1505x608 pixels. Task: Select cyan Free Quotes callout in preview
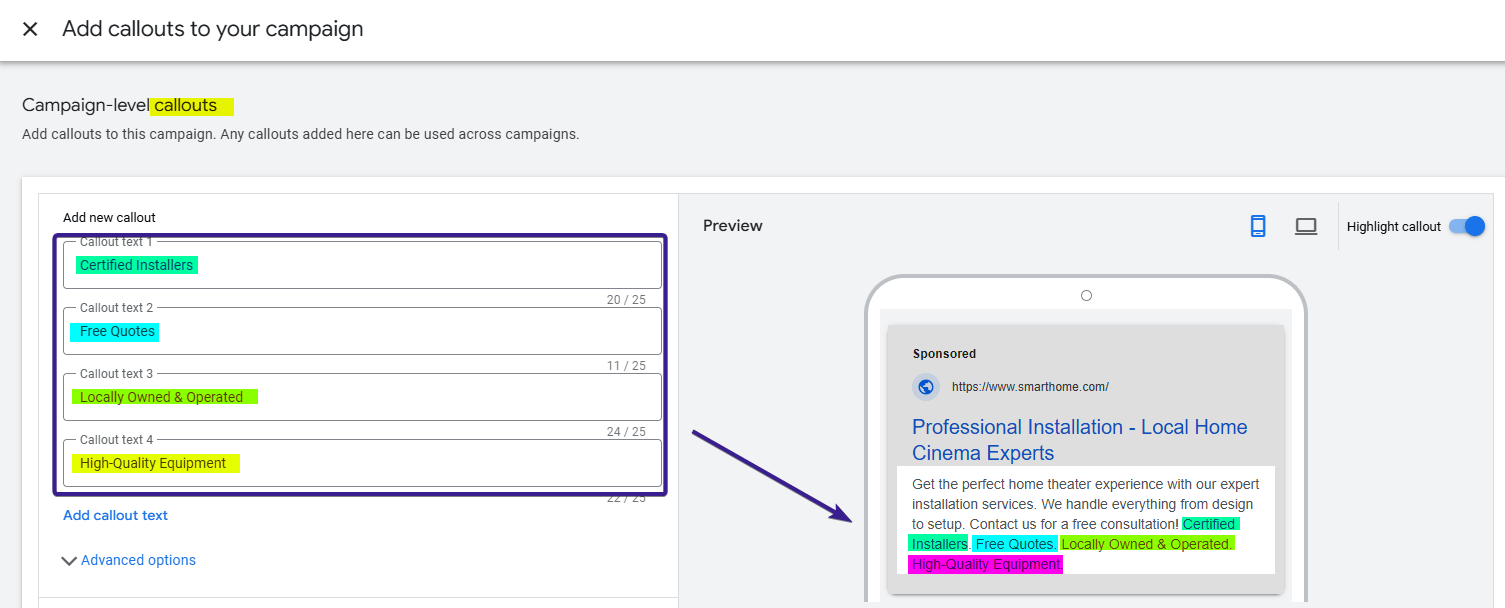pos(1014,544)
